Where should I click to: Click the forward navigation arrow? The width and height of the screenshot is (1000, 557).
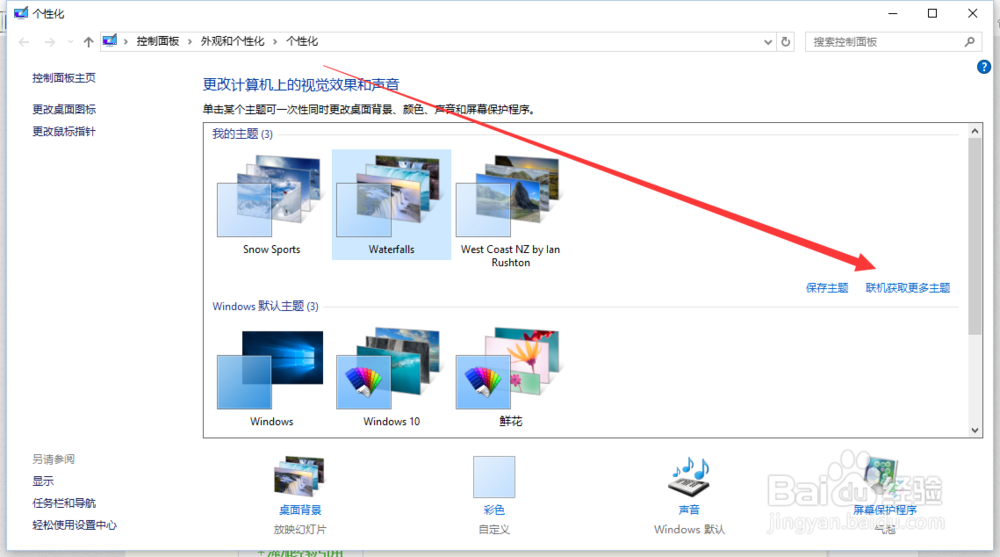[x=50, y=42]
